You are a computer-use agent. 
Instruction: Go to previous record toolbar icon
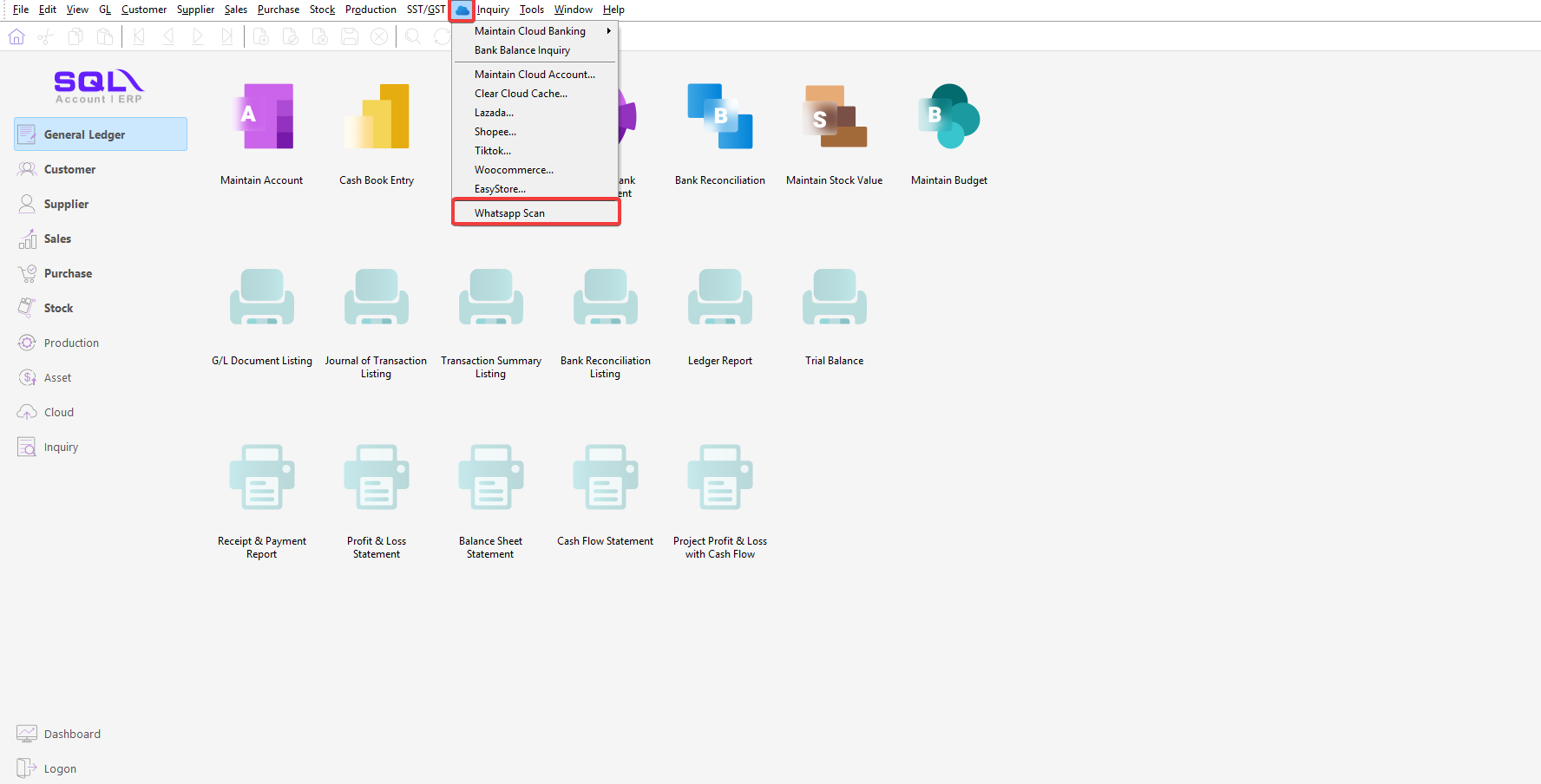tap(168, 36)
